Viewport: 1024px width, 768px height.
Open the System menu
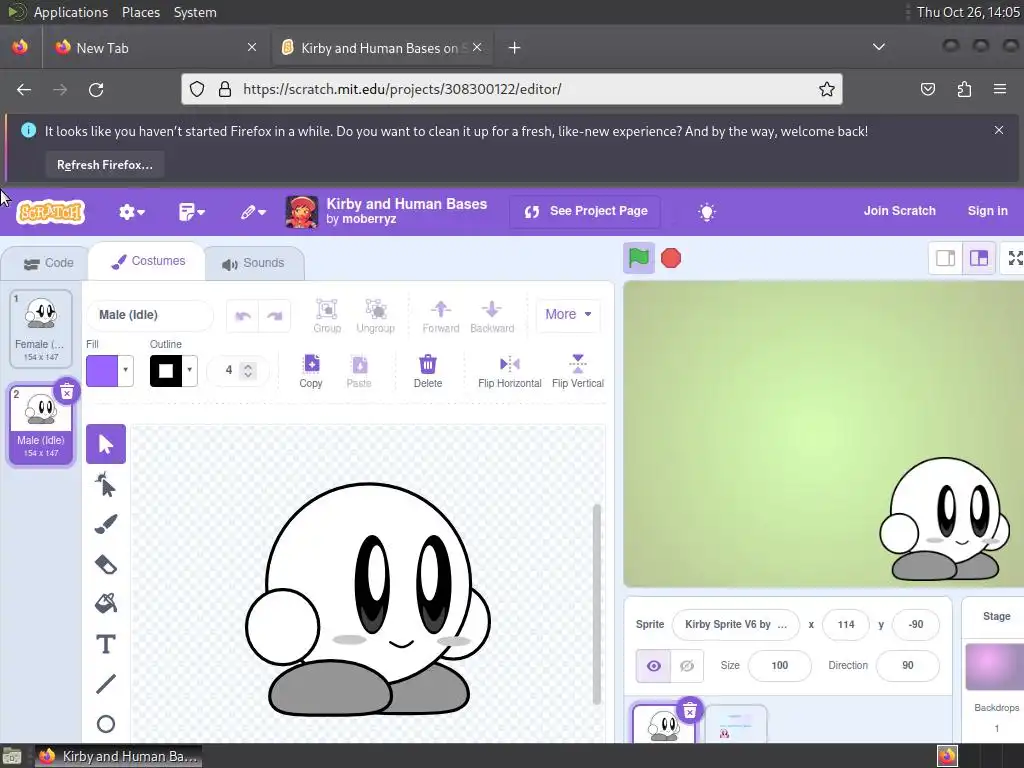195,12
